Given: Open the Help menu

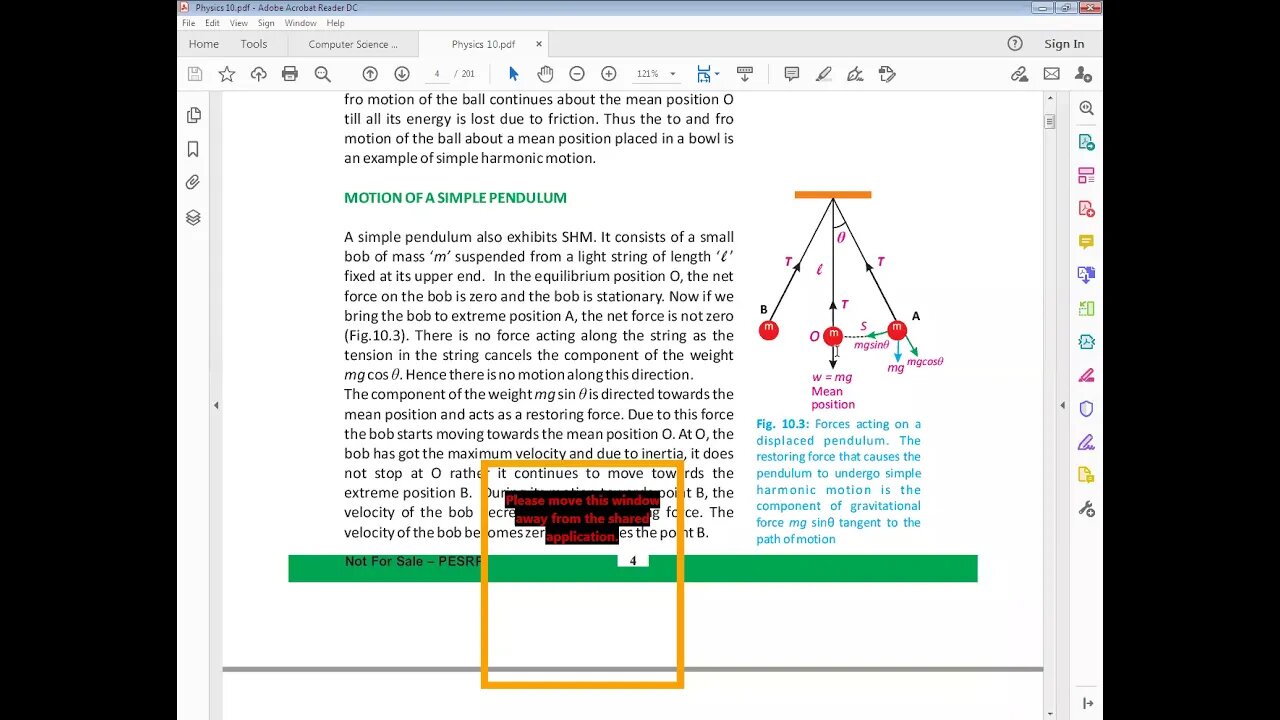Looking at the screenshot, I should (x=336, y=23).
